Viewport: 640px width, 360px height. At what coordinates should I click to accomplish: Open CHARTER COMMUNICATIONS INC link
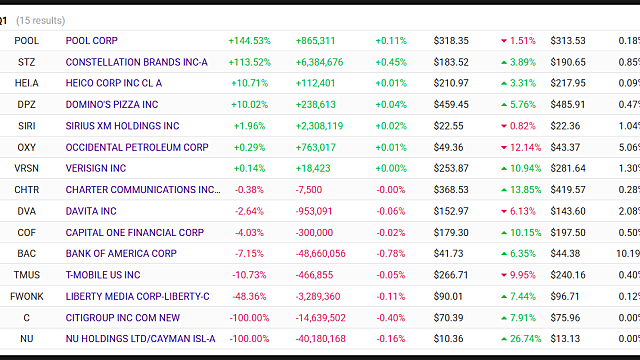click(x=142, y=190)
